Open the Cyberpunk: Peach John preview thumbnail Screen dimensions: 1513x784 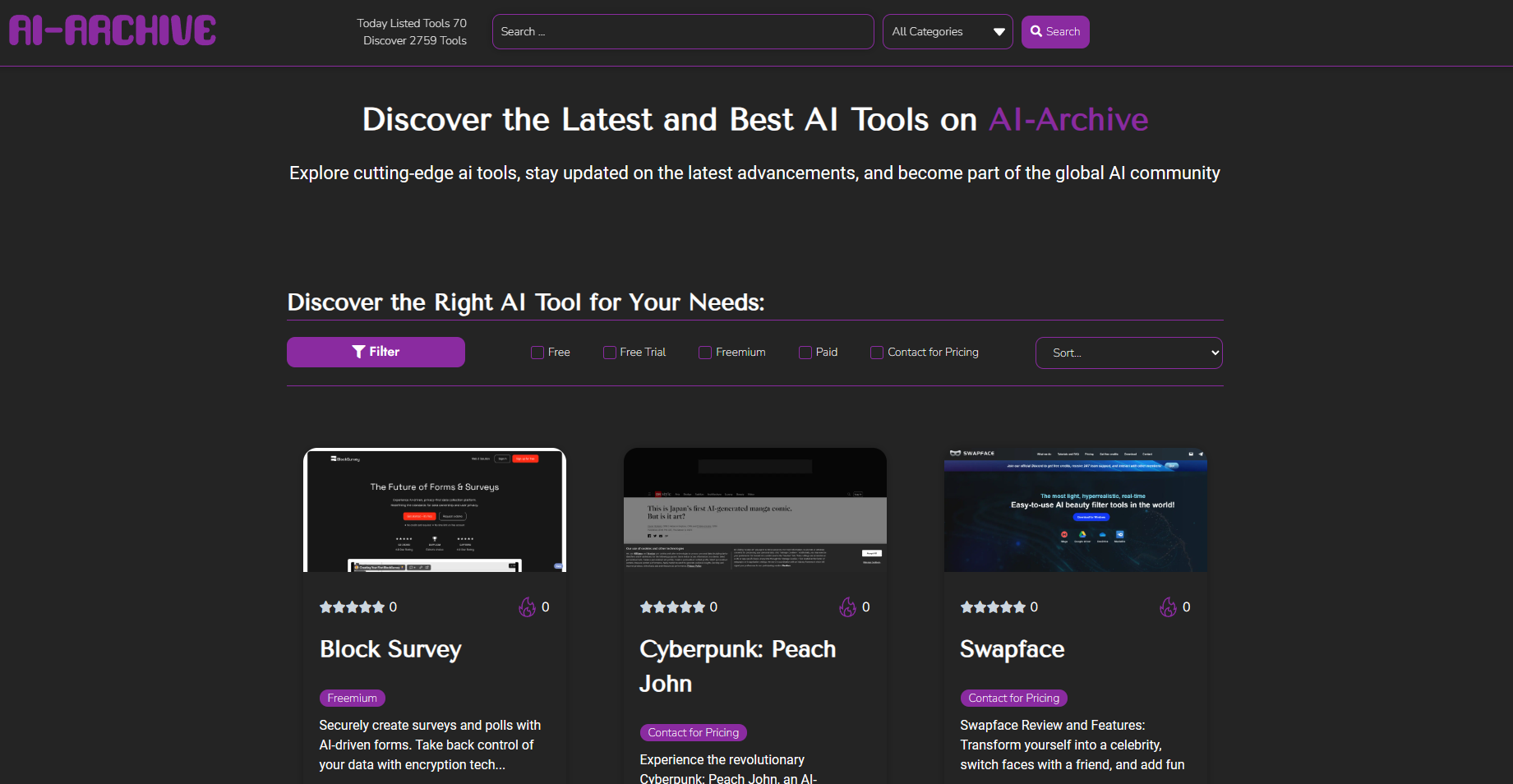coord(754,510)
